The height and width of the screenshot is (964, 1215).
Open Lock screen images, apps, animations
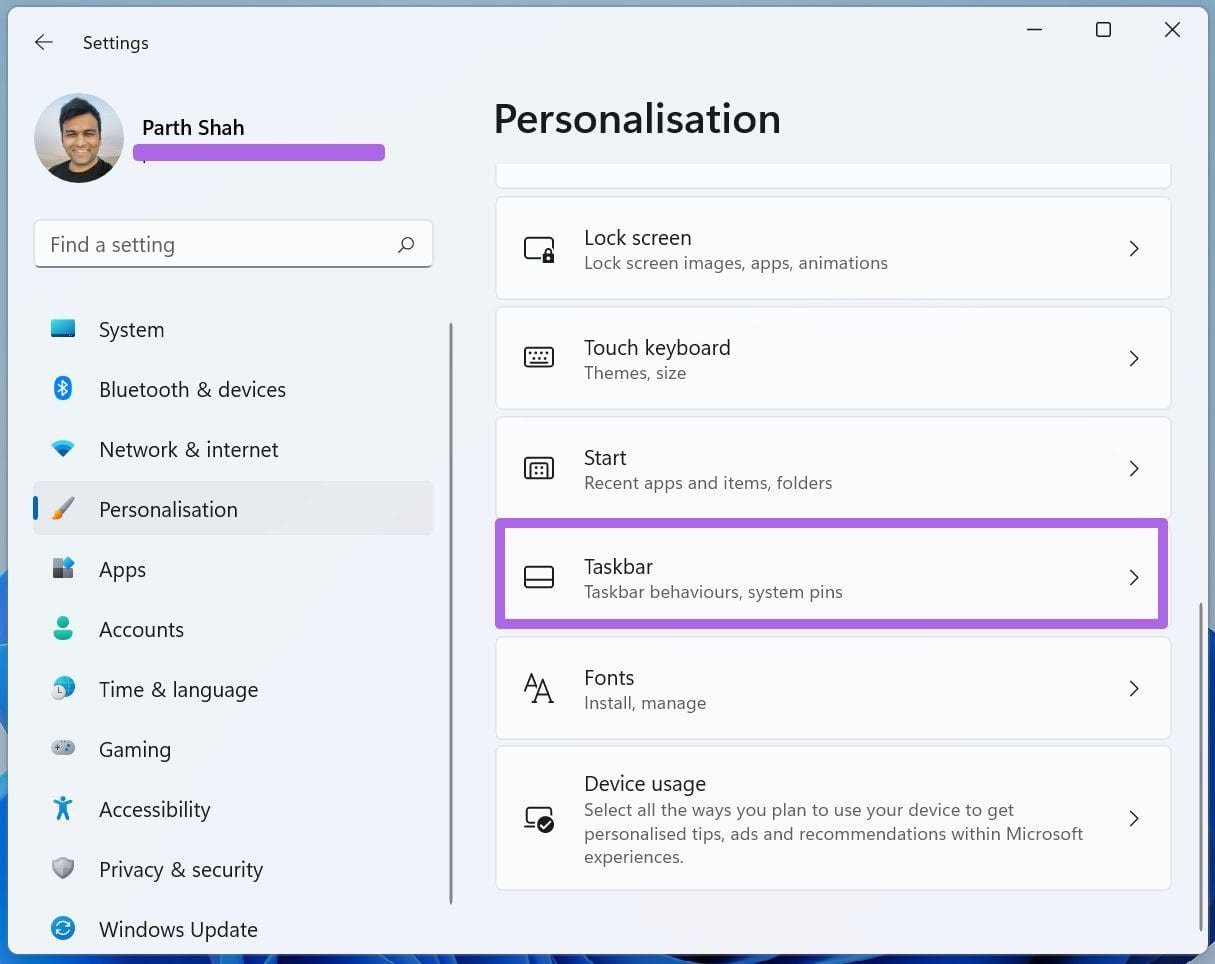coord(833,248)
